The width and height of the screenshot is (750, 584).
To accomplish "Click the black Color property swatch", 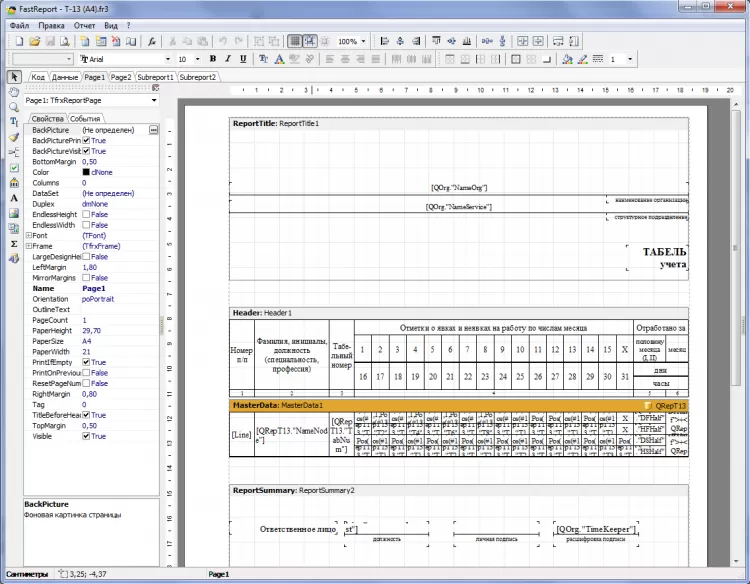I will coord(87,172).
